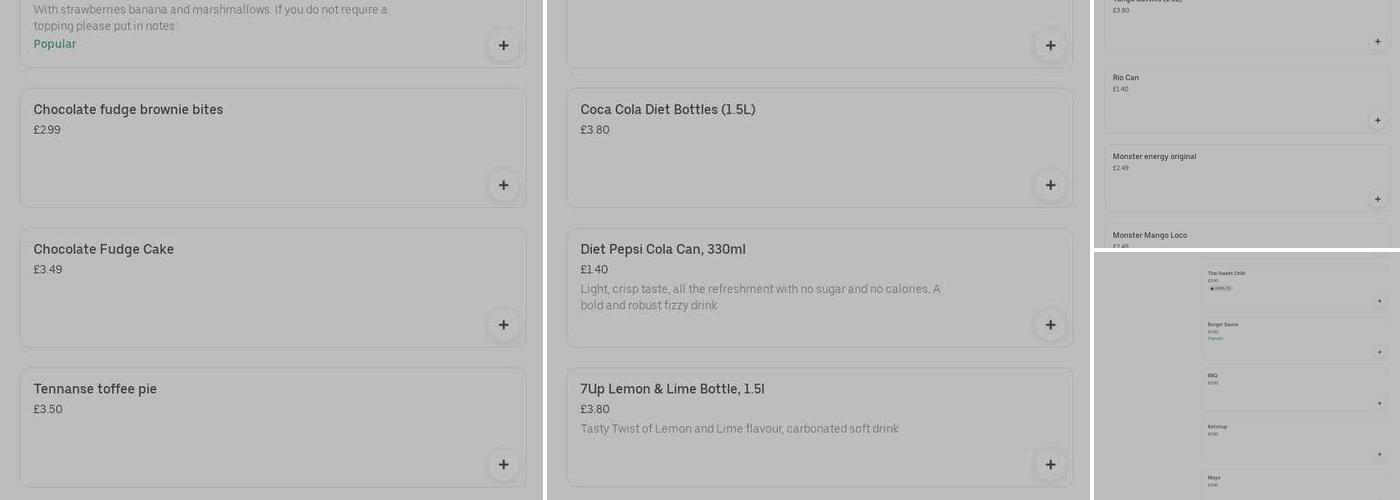Add 7Up Lemon & Lime Bottle

tap(1050, 464)
